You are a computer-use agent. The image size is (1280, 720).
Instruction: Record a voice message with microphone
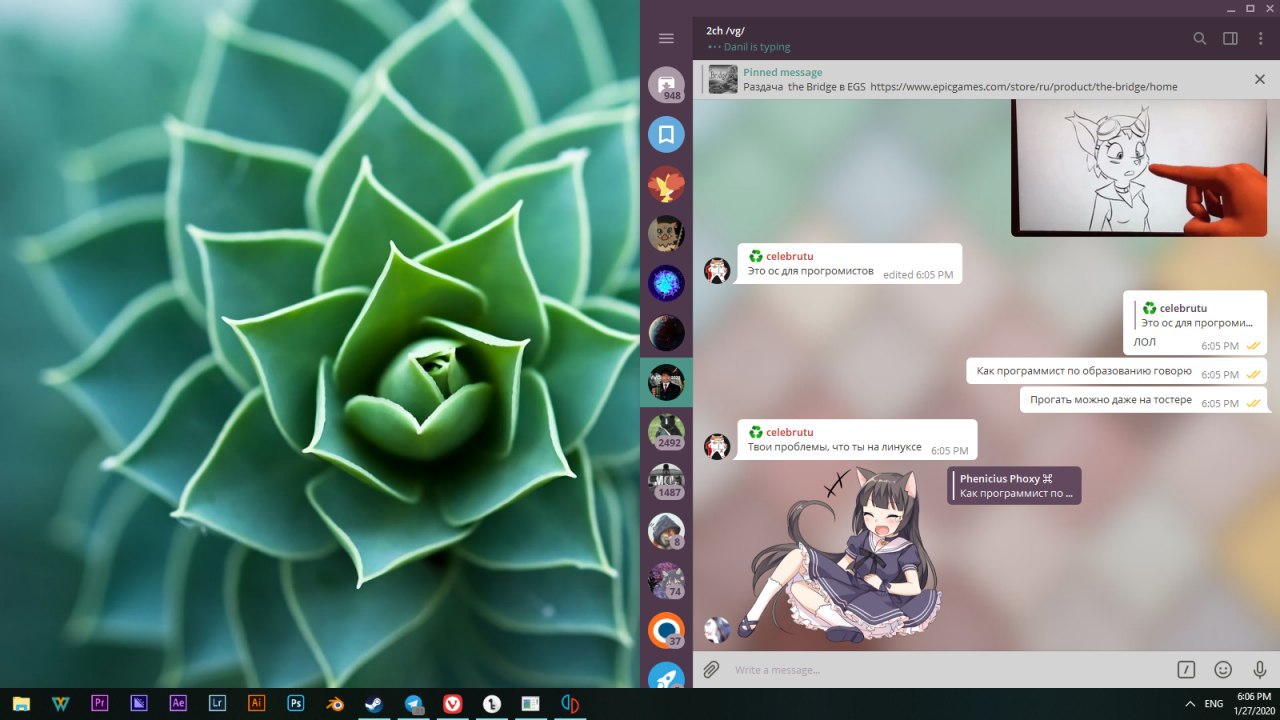1260,669
